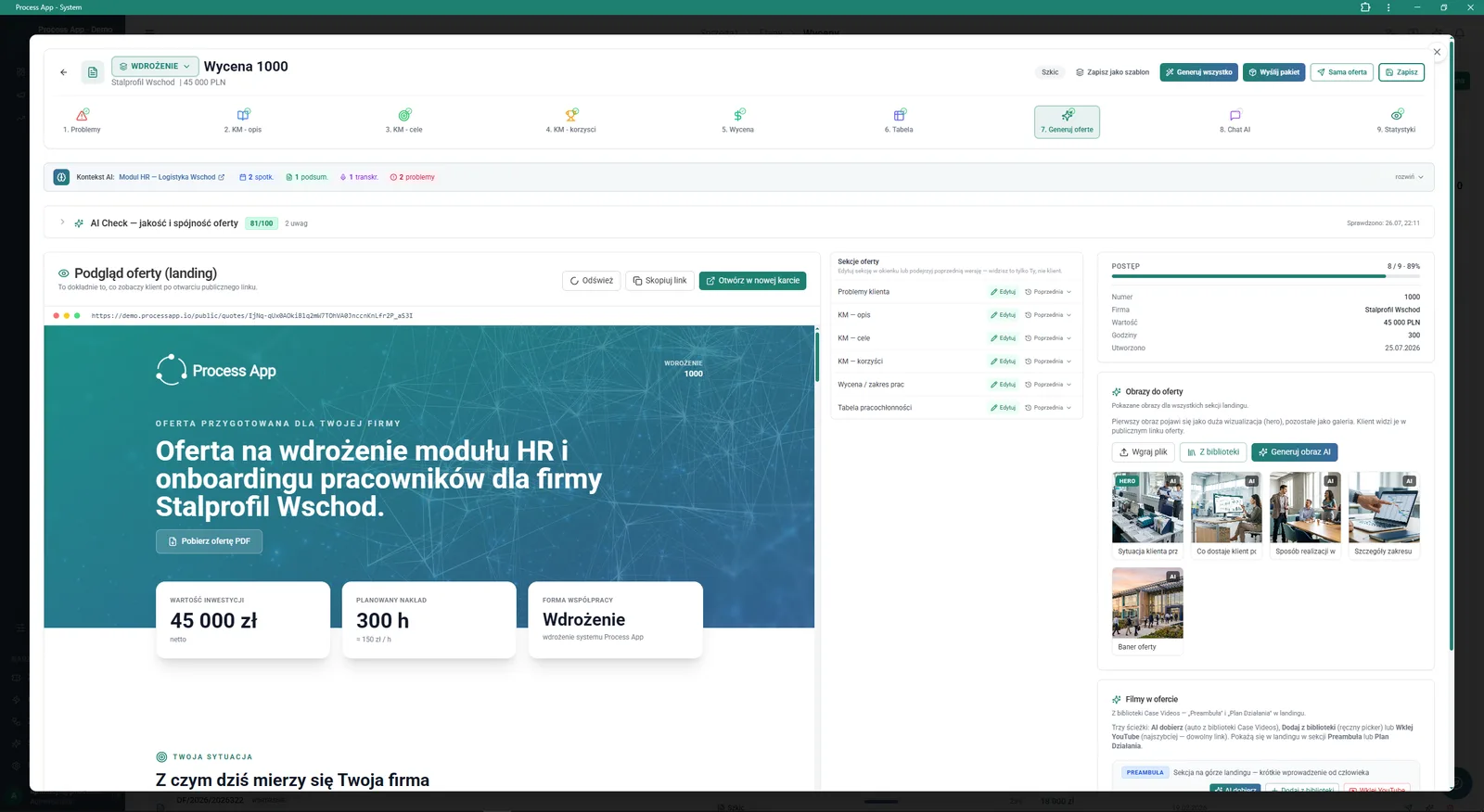The width and height of the screenshot is (1484, 812).
Task: Open Poprzednia dropdown for KM – cele
Action: pyautogui.click(x=1048, y=338)
